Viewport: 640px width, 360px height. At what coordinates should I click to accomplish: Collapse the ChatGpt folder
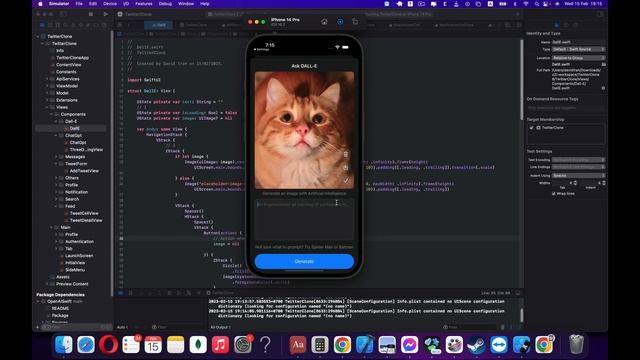point(56,136)
